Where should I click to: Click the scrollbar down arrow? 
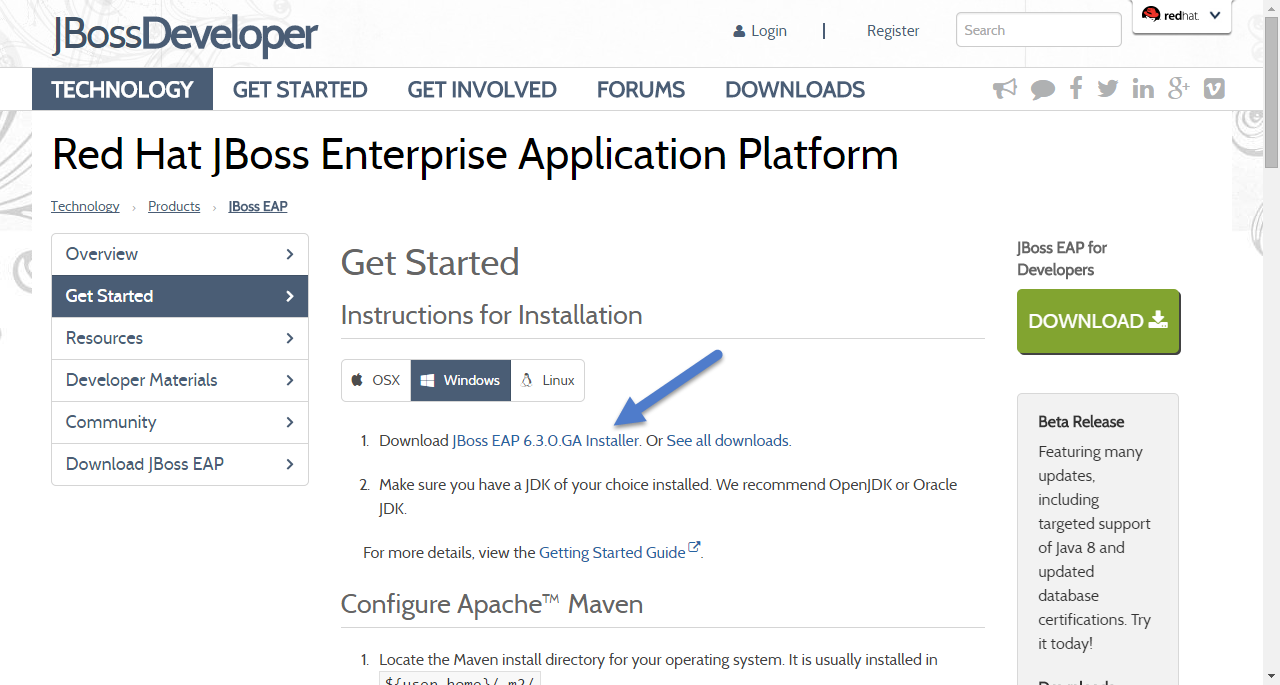(1271, 676)
